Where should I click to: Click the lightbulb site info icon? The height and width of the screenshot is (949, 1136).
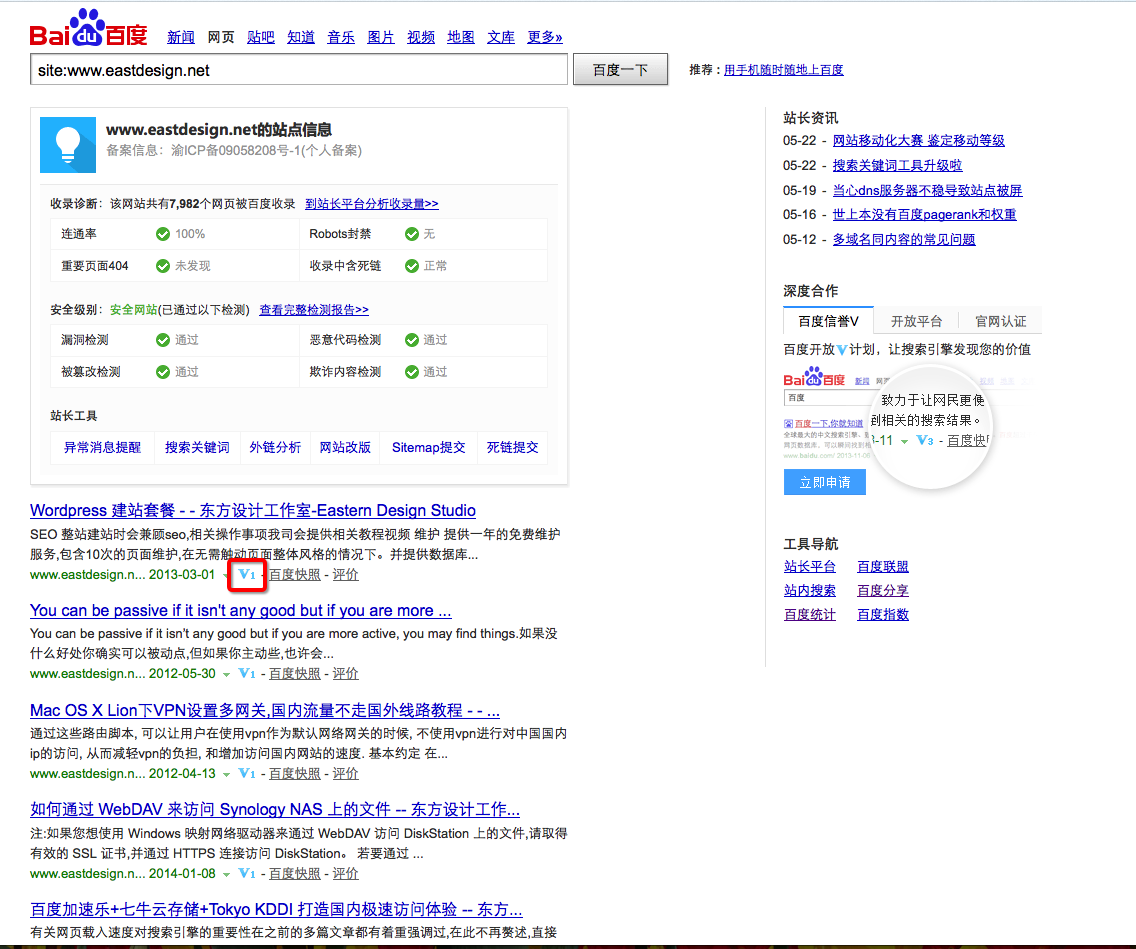point(68,145)
